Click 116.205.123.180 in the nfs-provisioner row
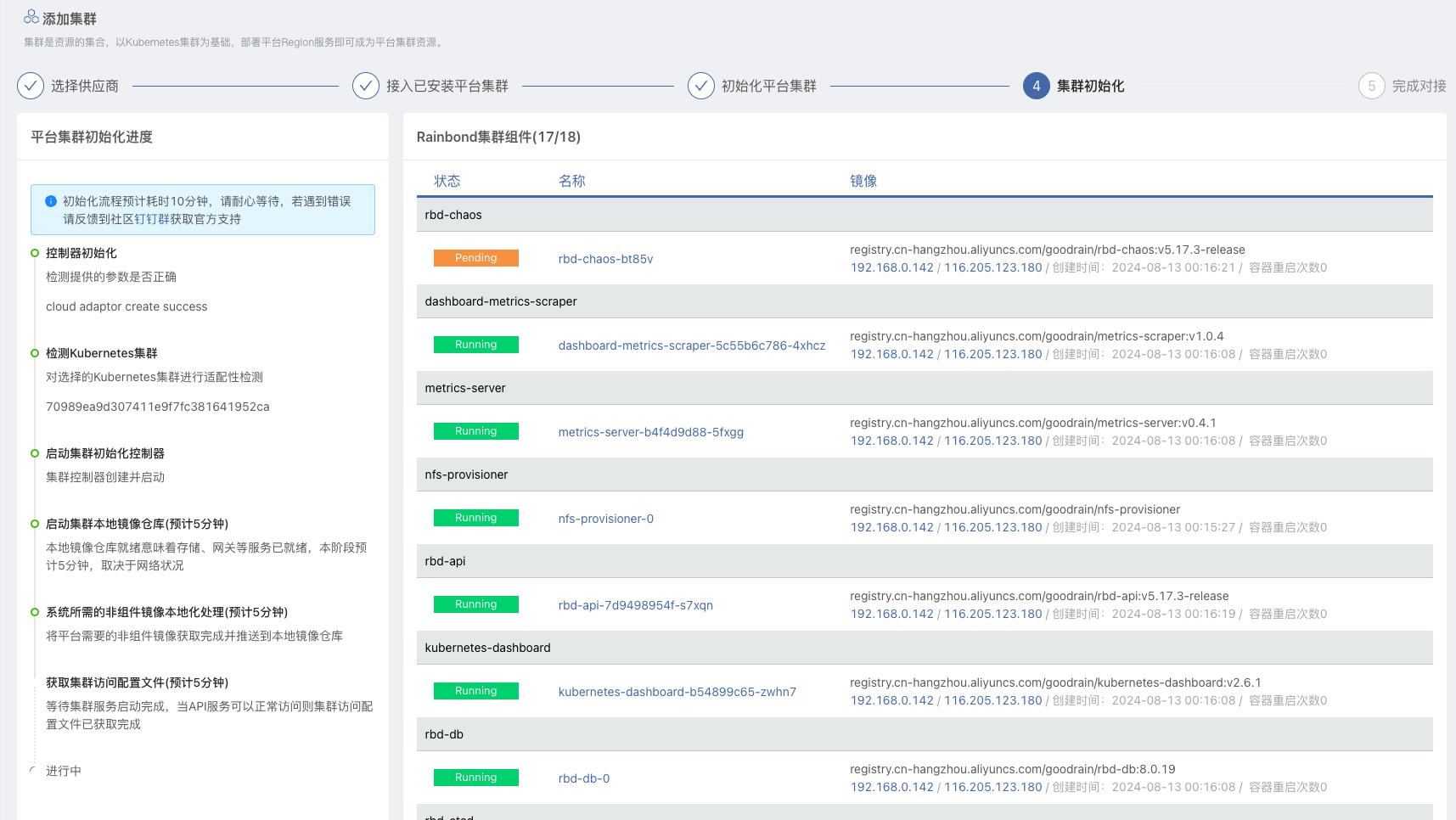 point(993,527)
